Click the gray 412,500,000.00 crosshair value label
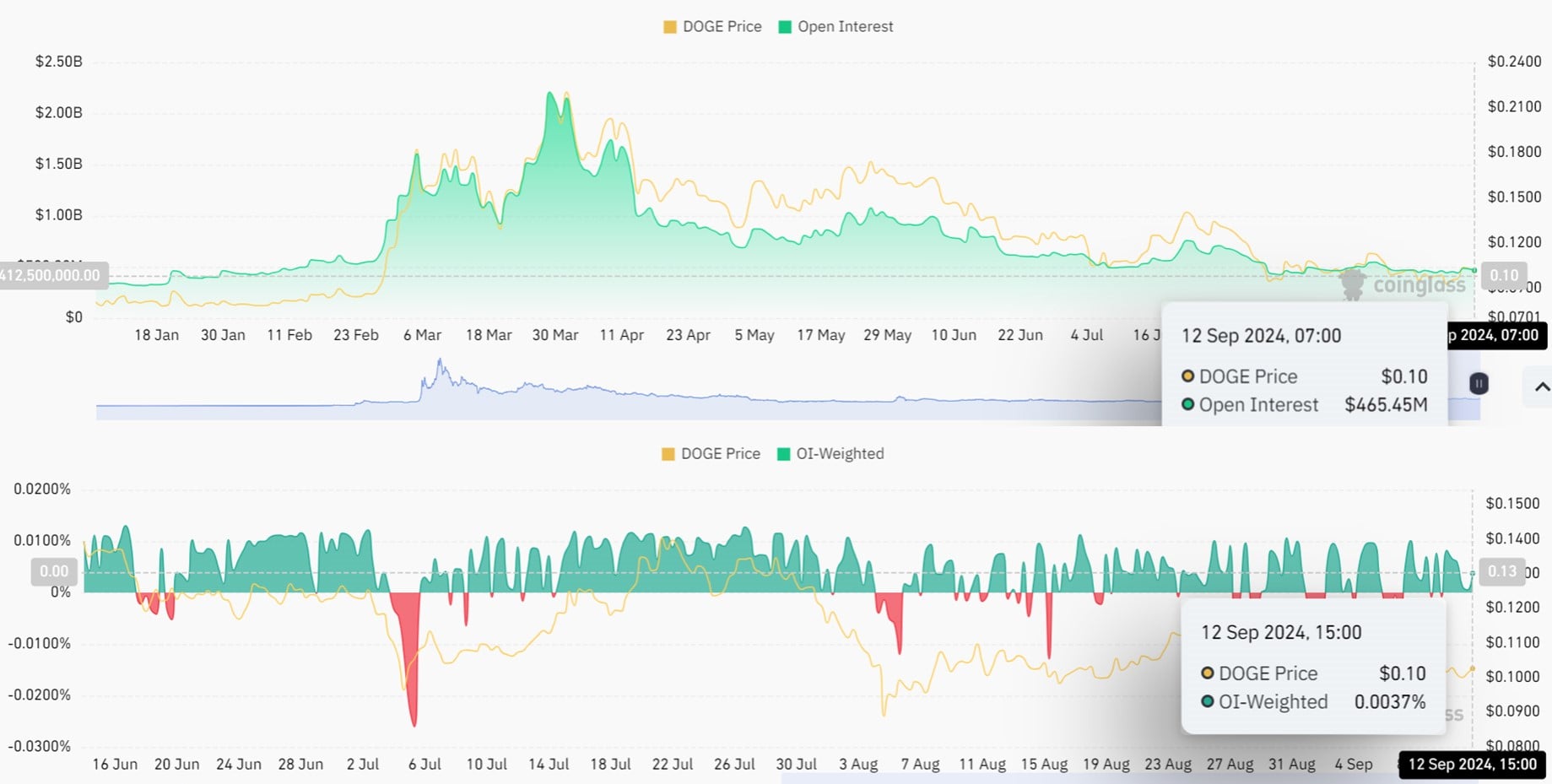 (x=52, y=275)
